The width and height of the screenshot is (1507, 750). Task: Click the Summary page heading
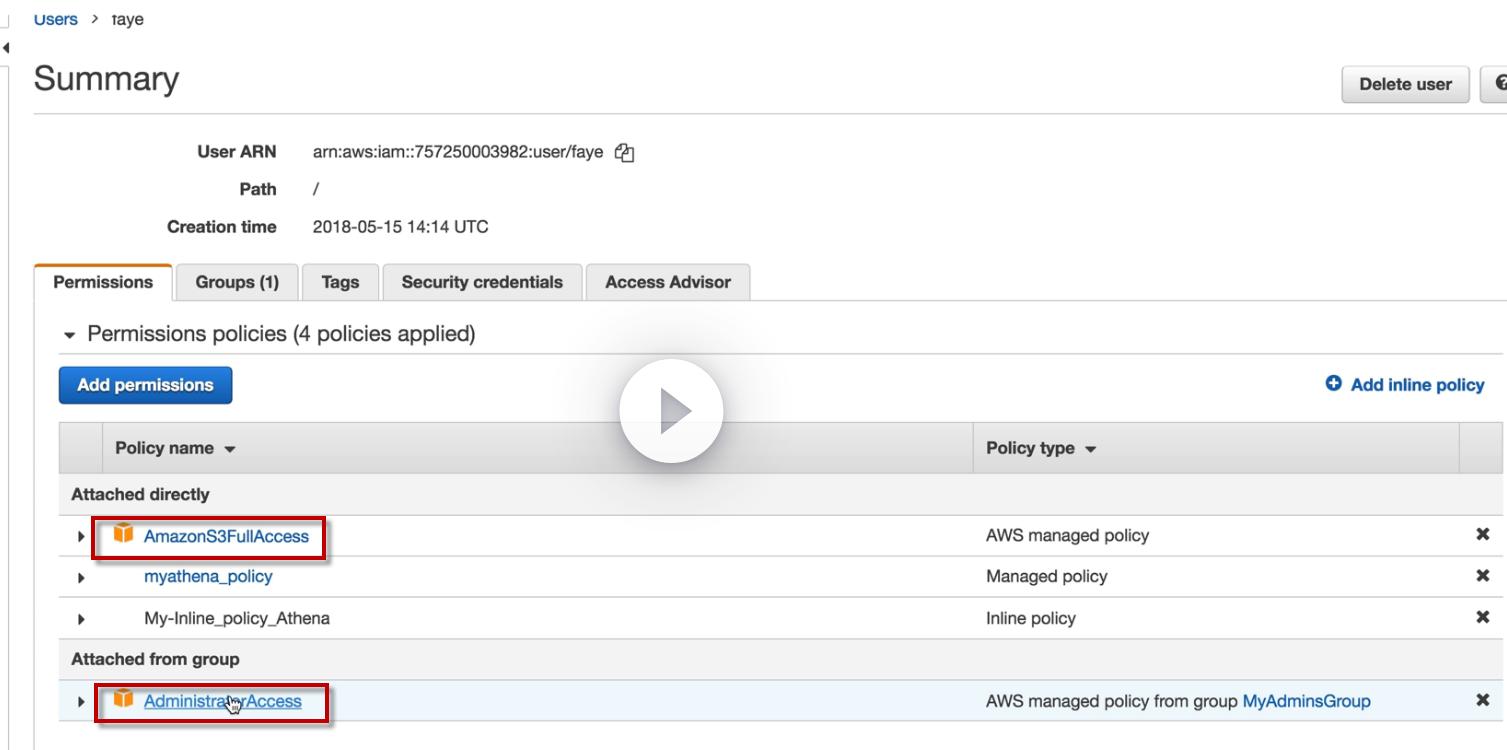[x=106, y=79]
